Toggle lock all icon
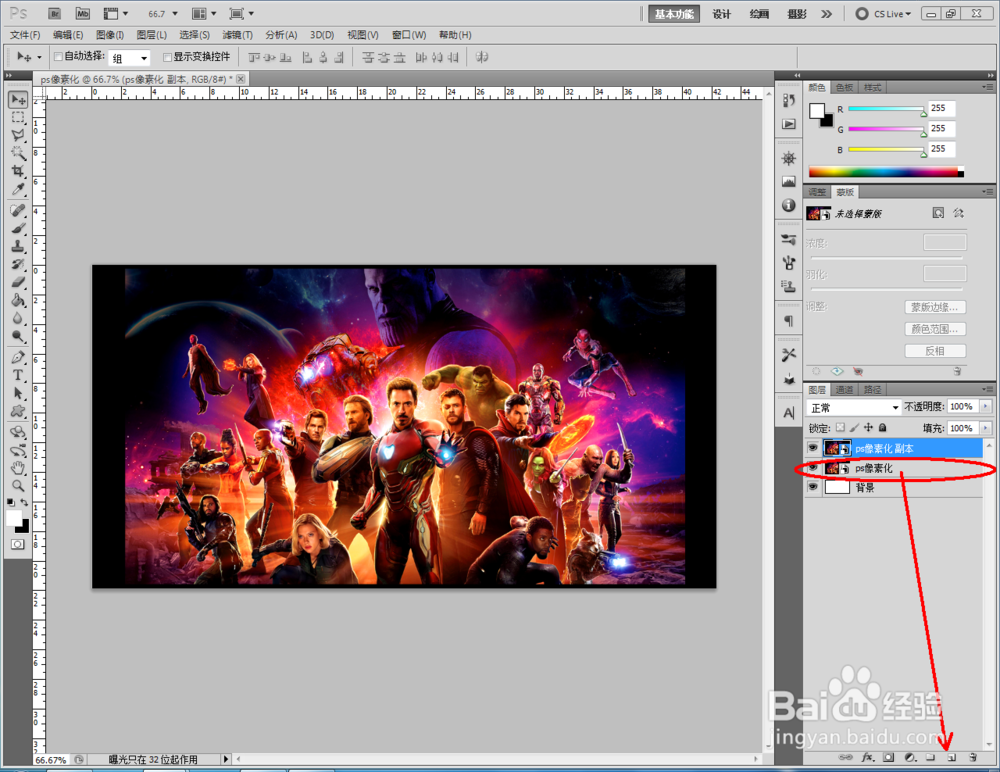1000x772 pixels. click(x=883, y=427)
